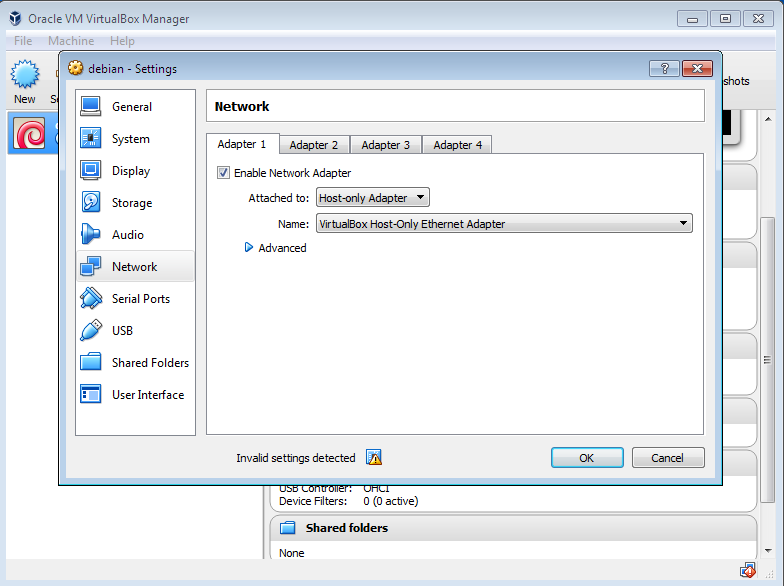
Task: Open the adapter Name dropdown
Action: (504, 224)
